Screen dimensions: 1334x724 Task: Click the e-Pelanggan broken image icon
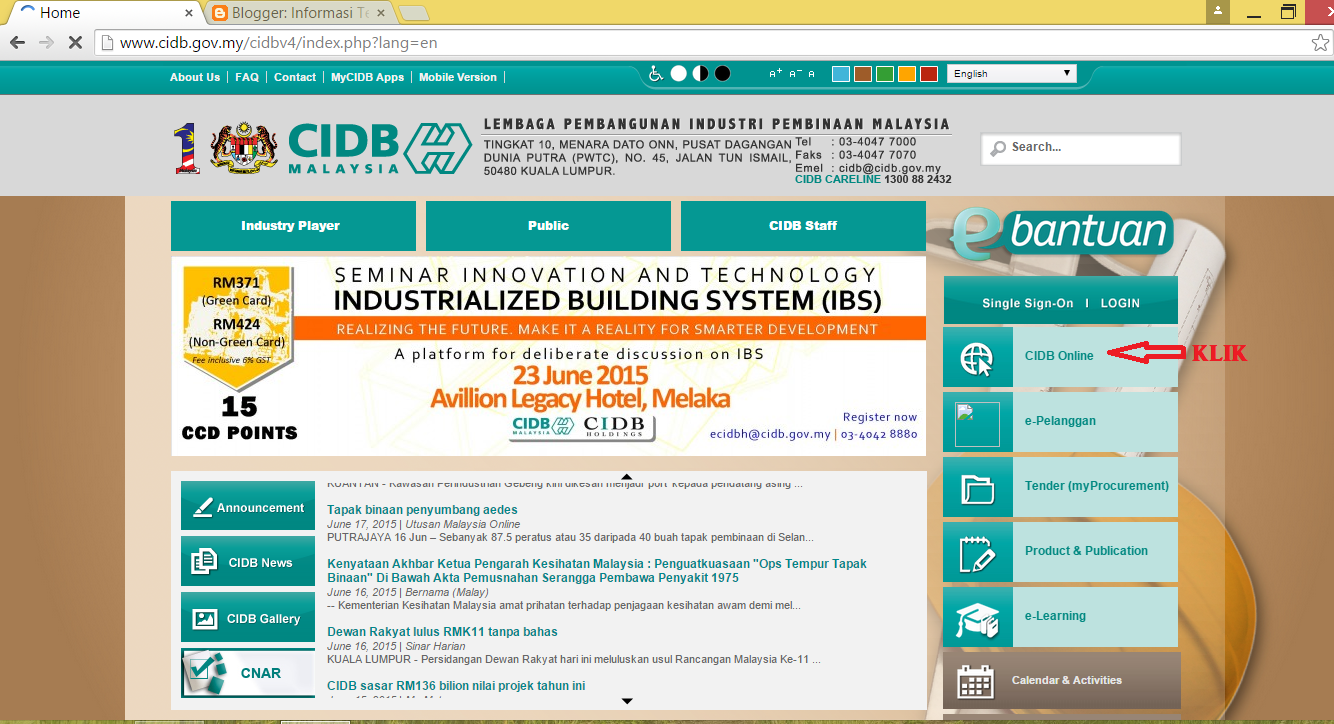(x=977, y=423)
